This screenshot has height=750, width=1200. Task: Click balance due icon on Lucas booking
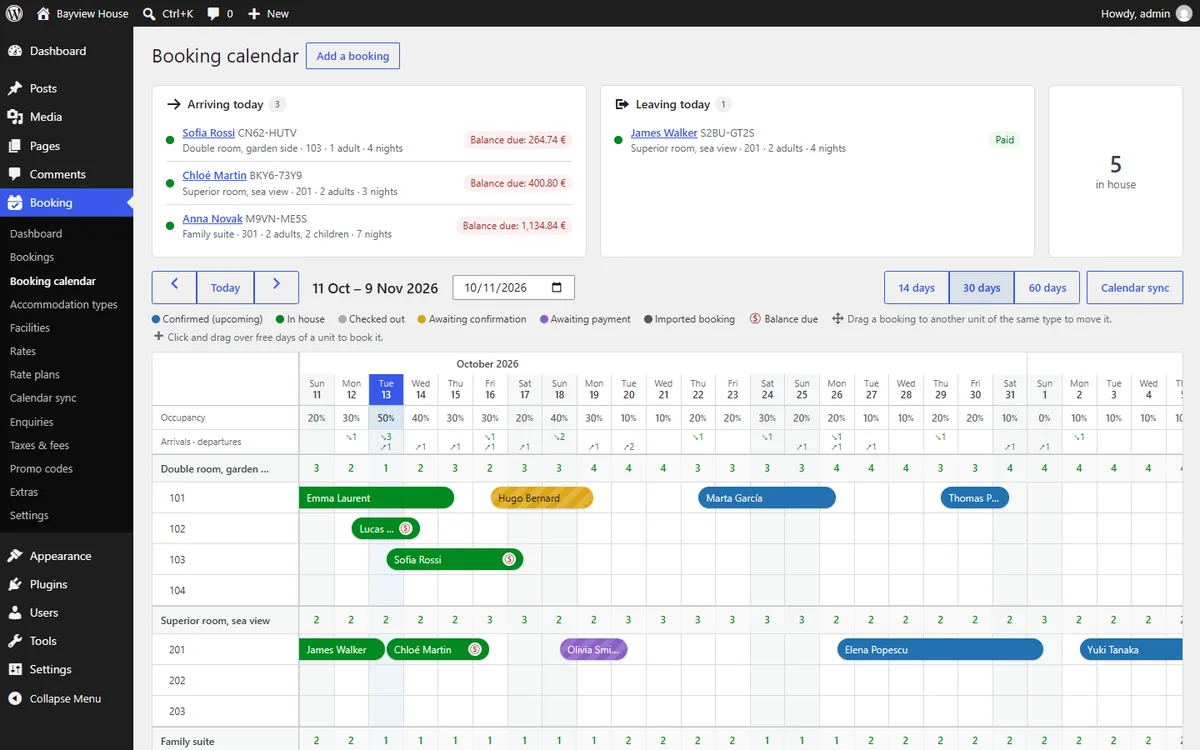coord(406,529)
